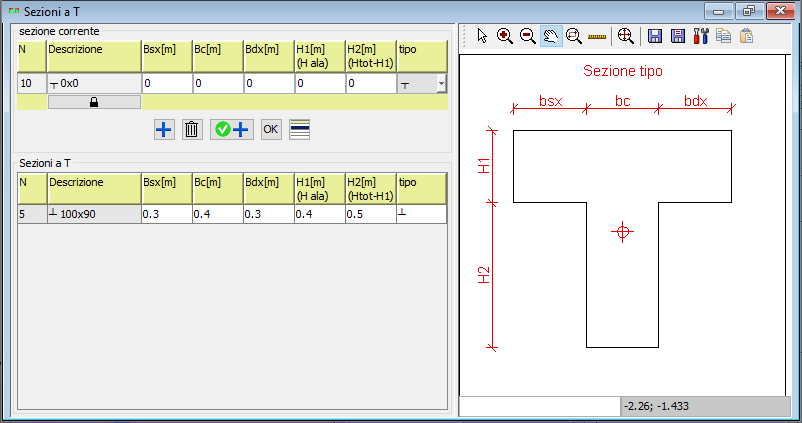The width and height of the screenshot is (802, 423).
Task: Click the padlock lock button
Action: pos(94,102)
